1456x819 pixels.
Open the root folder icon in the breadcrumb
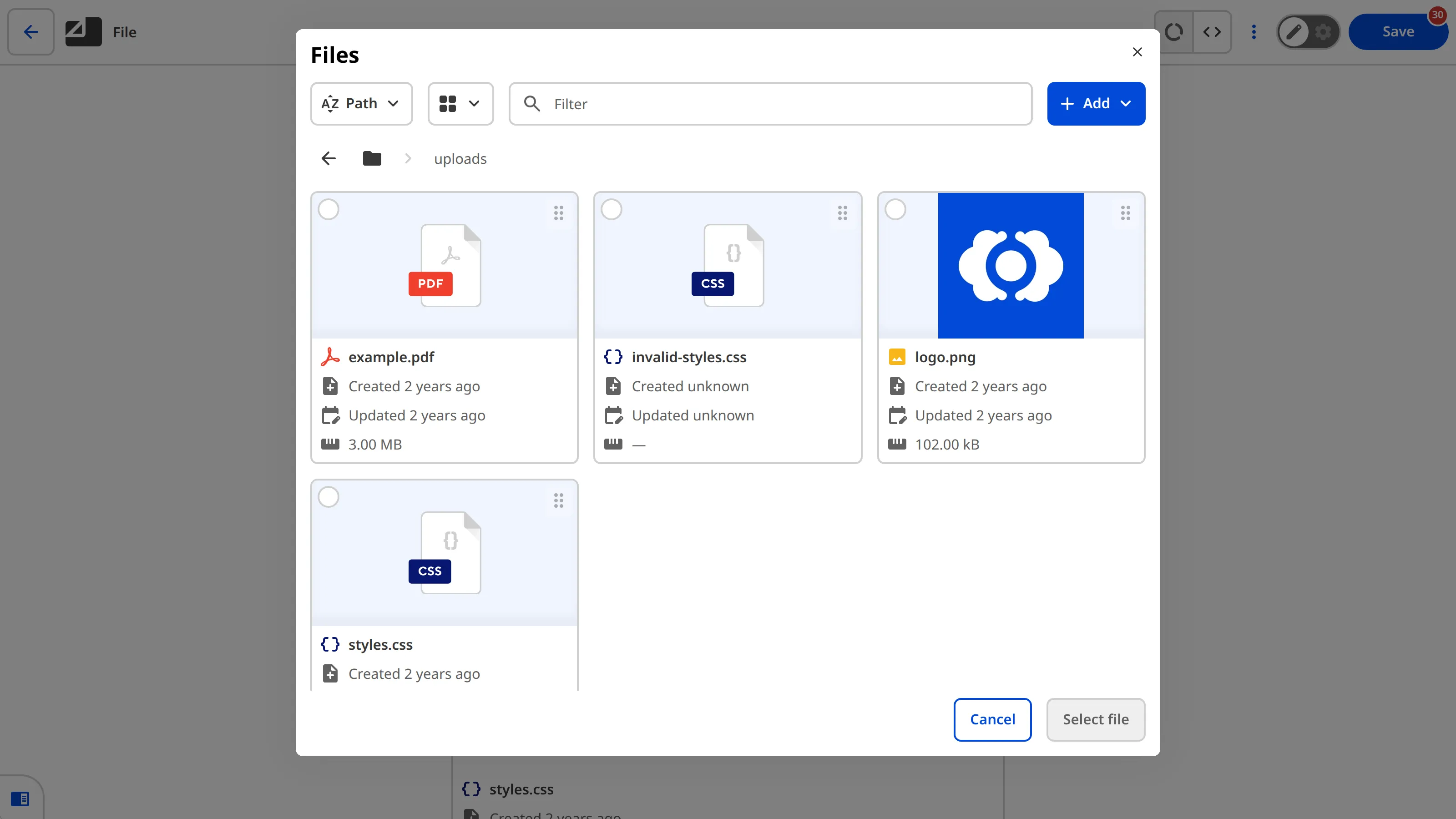(372, 158)
